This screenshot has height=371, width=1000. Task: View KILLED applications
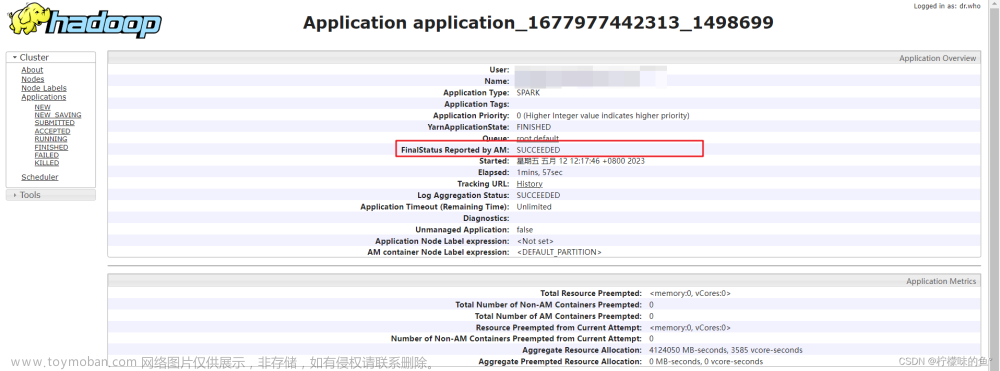[x=47, y=163]
